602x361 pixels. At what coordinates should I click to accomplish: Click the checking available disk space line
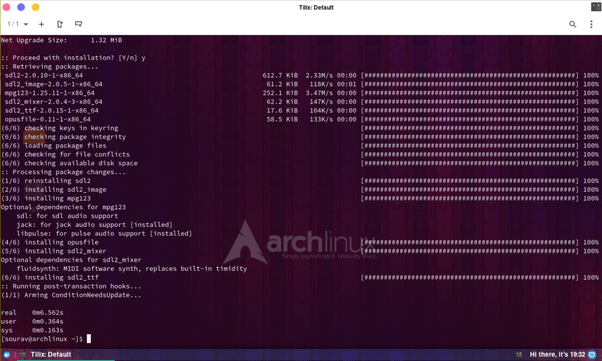pyautogui.click(x=69, y=163)
